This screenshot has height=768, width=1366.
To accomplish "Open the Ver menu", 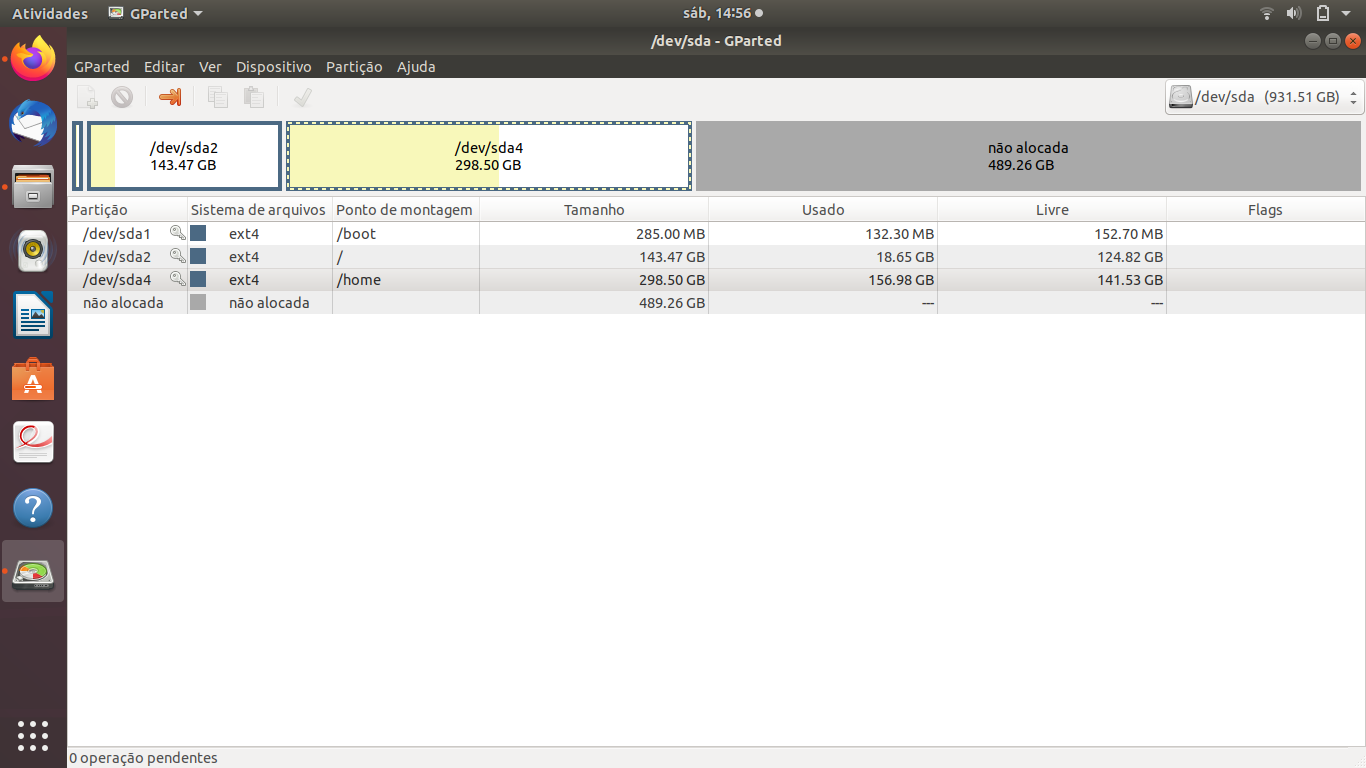I will (x=210, y=67).
